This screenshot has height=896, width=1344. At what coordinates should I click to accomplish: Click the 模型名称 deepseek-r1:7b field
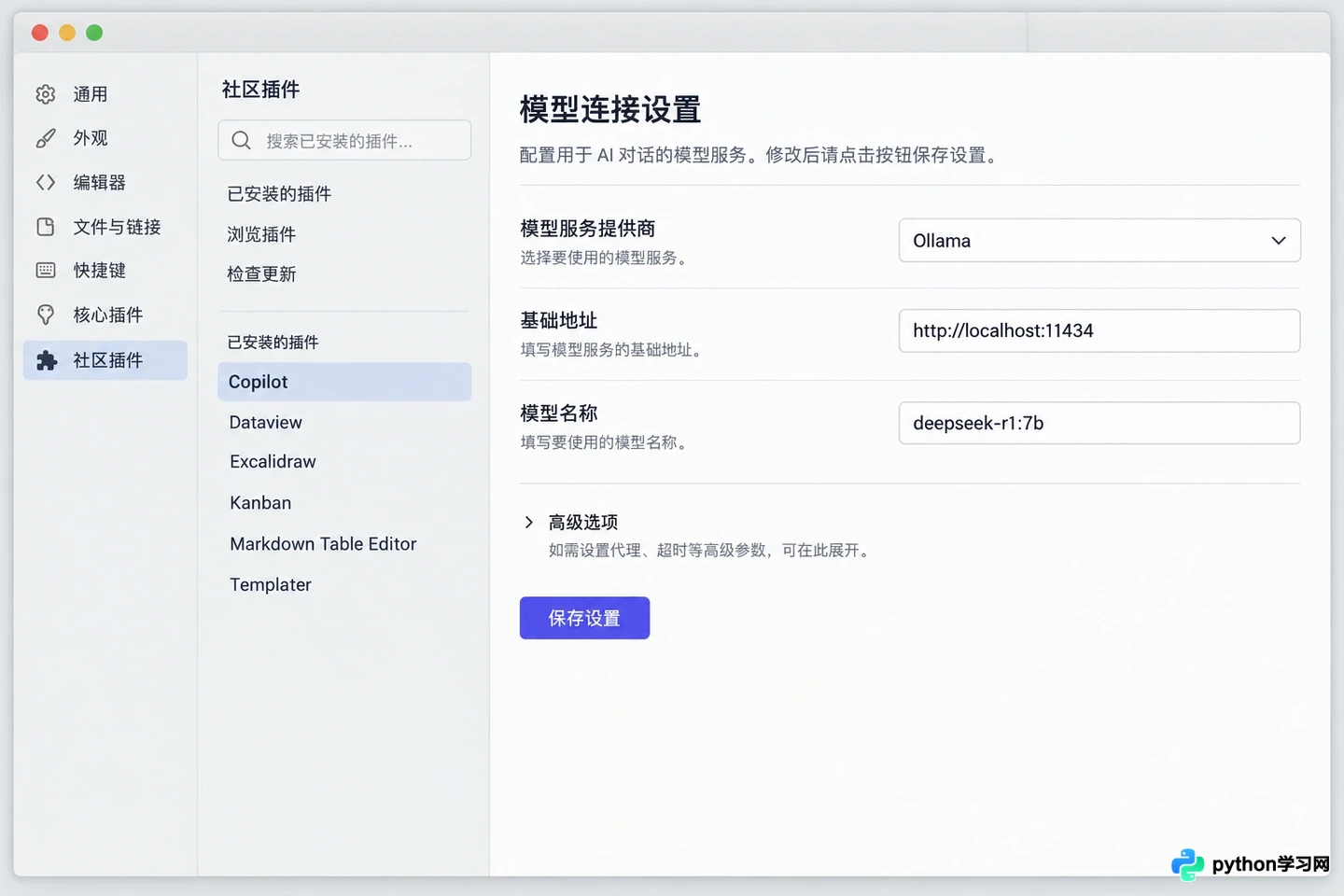1099,423
